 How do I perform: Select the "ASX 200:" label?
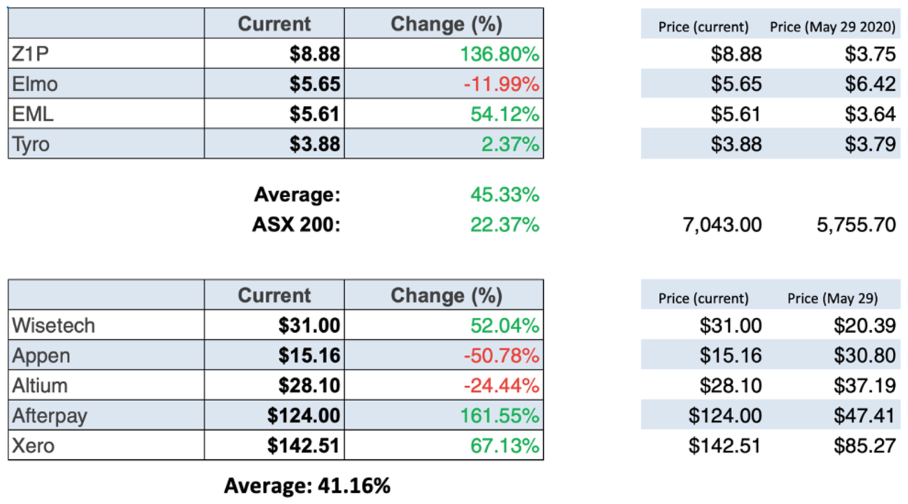tap(297, 224)
